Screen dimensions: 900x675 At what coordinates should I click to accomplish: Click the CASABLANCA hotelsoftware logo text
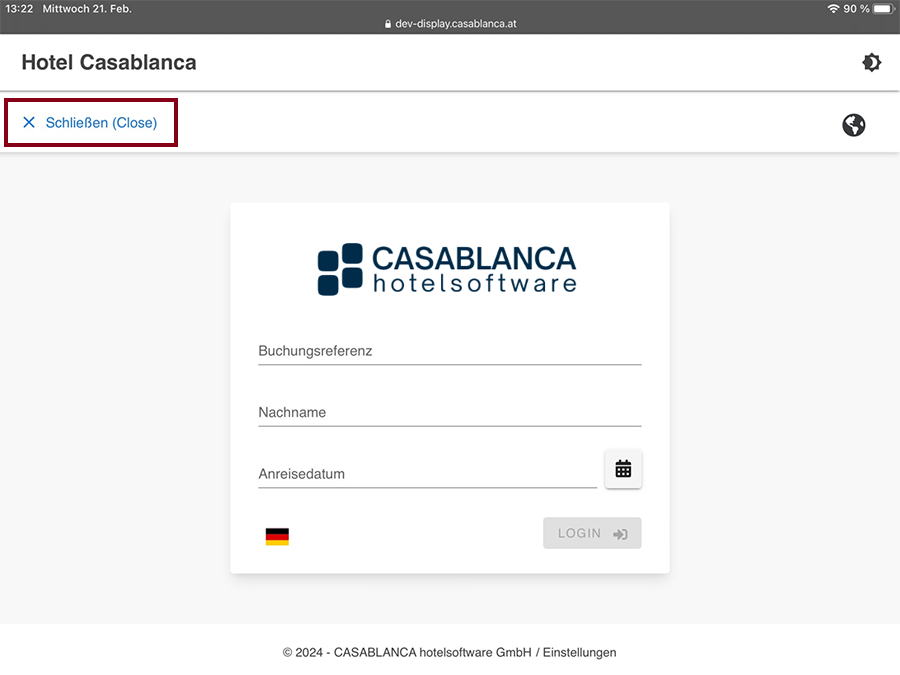tap(474, 269)
